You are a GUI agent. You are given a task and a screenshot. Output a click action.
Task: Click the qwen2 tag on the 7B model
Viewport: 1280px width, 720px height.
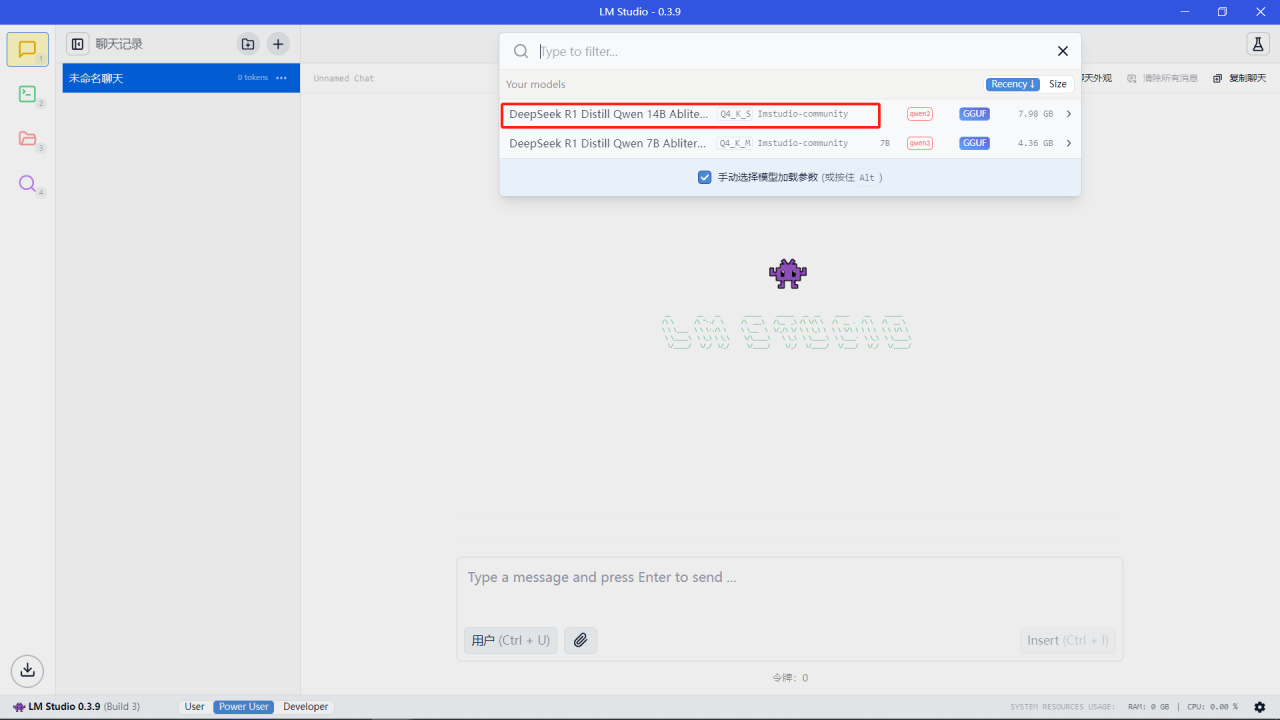coord(920,143)
